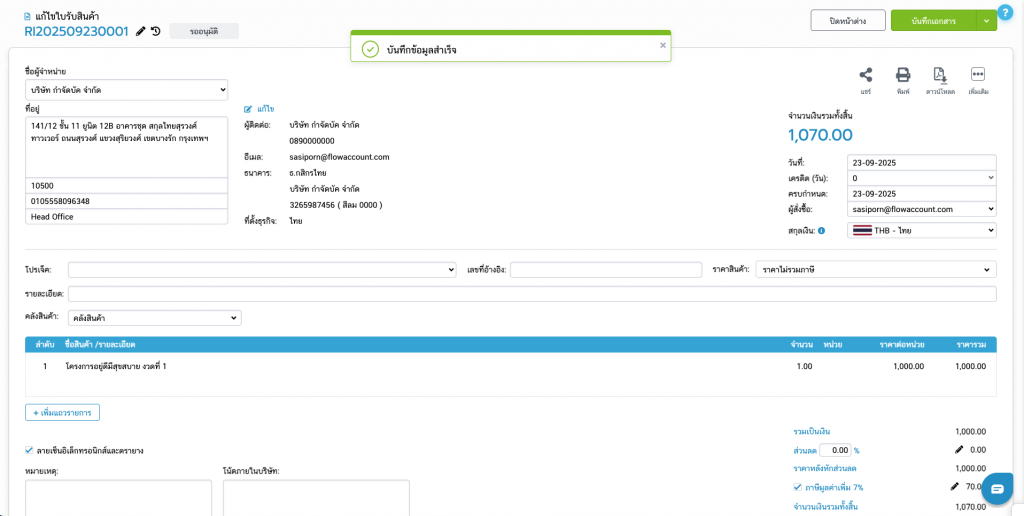Screen dimensions: 1024x516
Task: Open the THB currency dropdown
Action: (921, 231)
